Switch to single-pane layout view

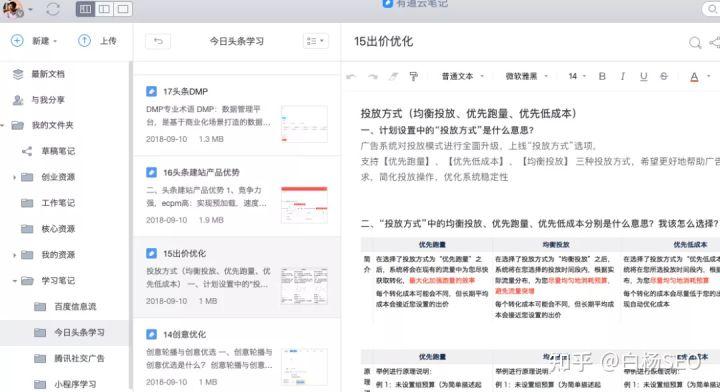(123, 9)
